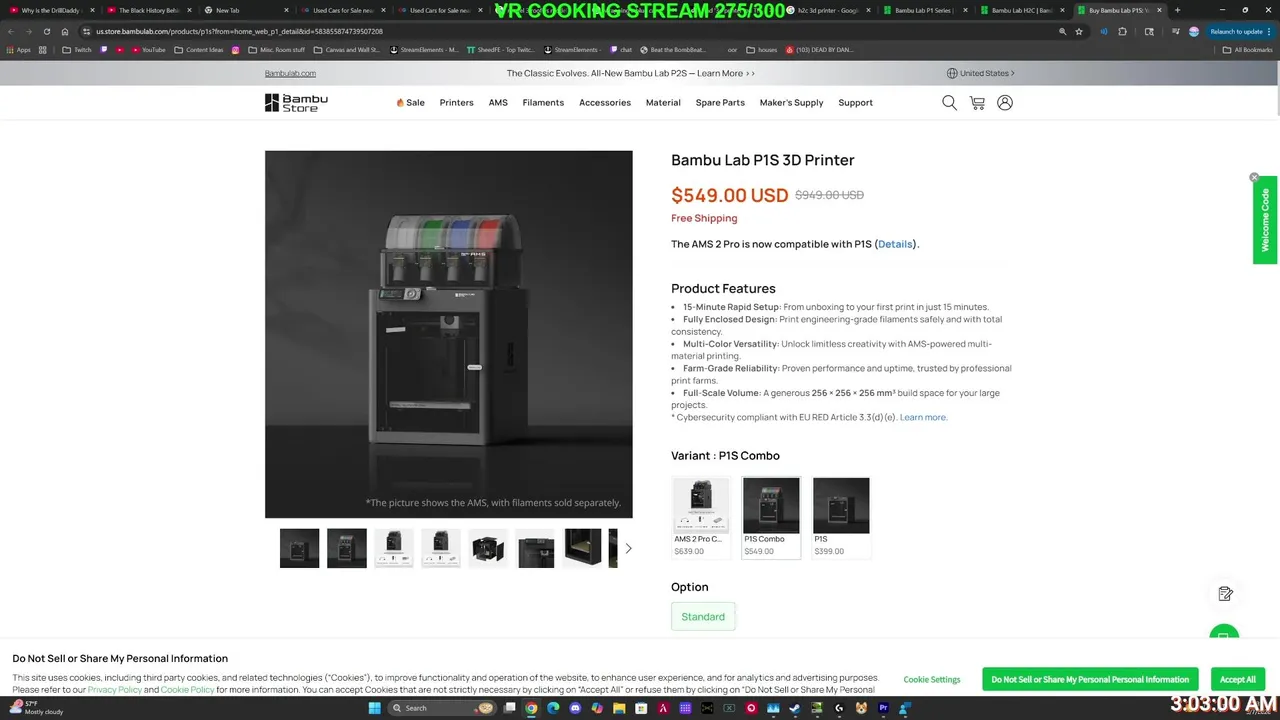Click the weather widget in taskbar
The width and height of the screenshot is (1280, 720).
click(36, 708)
